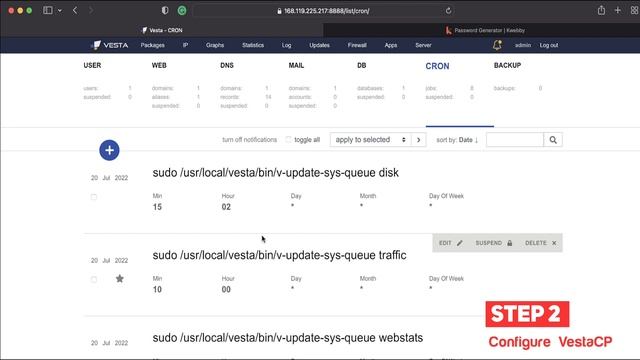The image size is (640, 360).
Task: Click EDIT on the traffic cron job
Action: click(451, 243)
